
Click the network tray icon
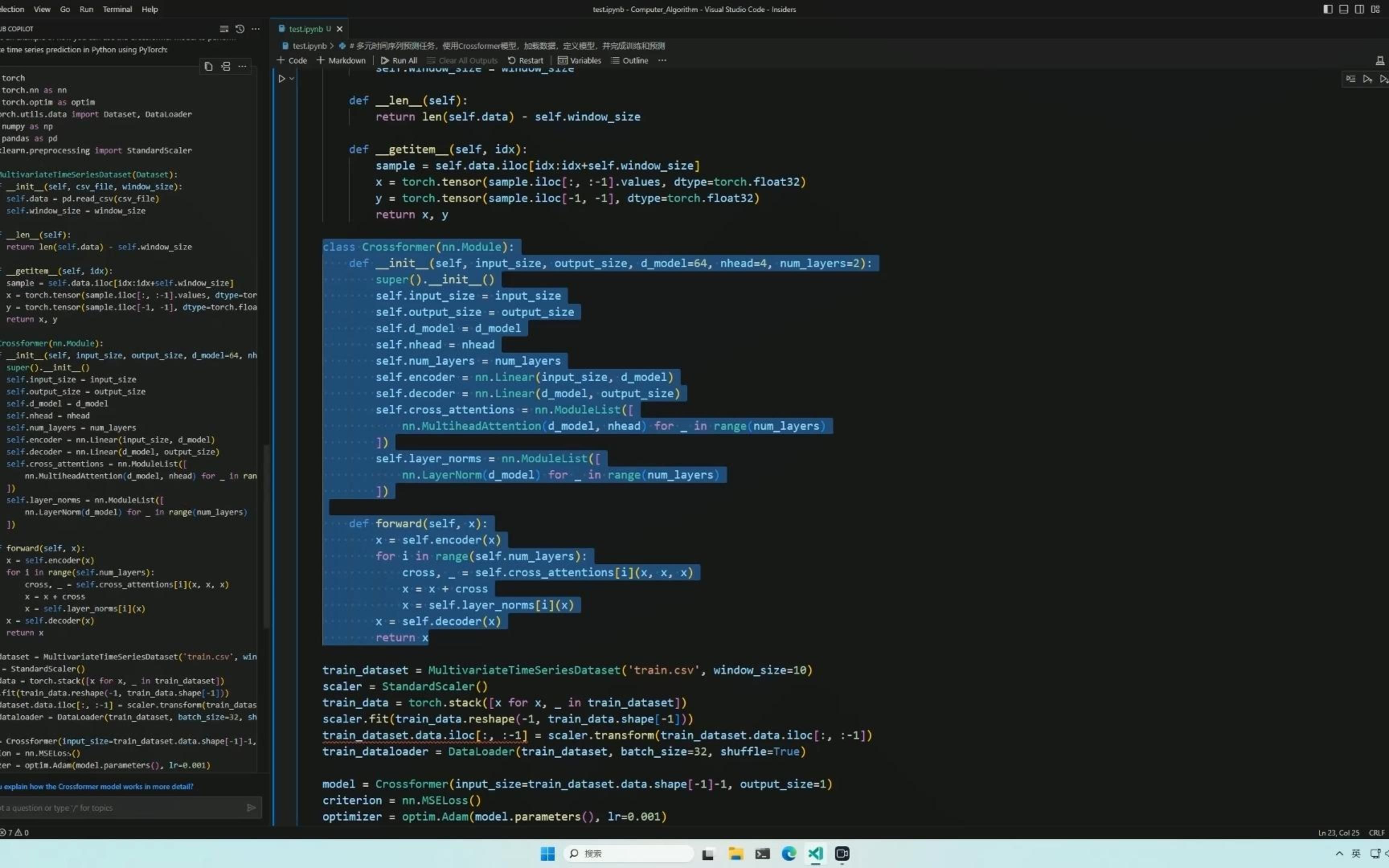[1375, 854]
